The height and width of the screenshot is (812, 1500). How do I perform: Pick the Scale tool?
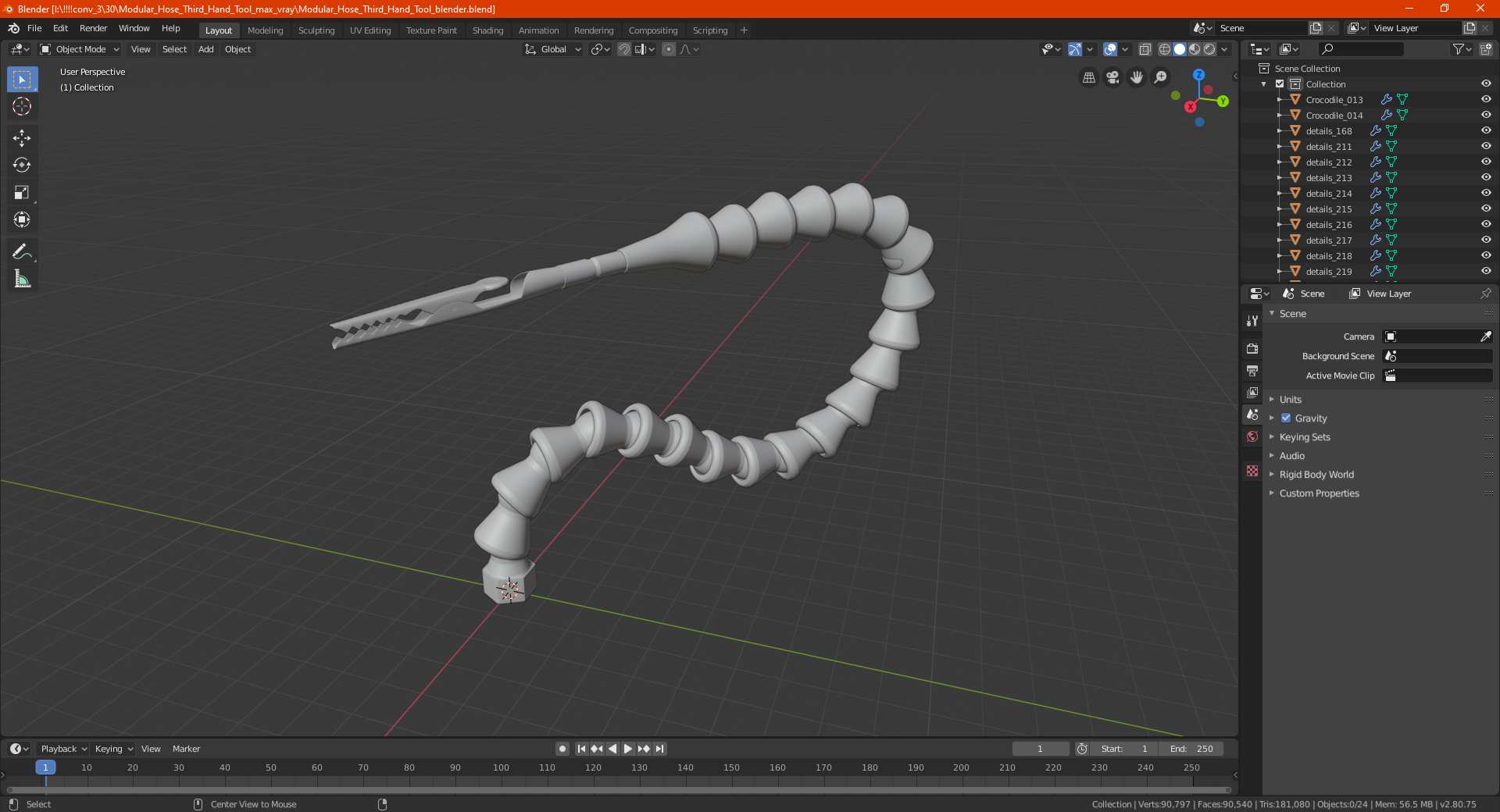click(22, 192)
